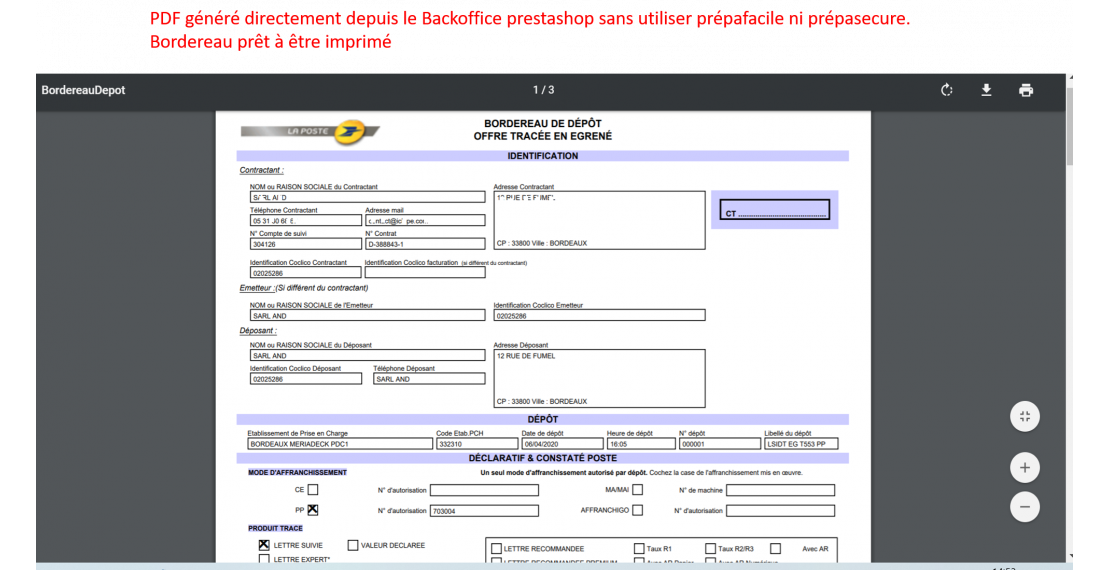The height and width of the screenshot is (570, 1110).
Task: Click the NOM ou RAISON SOCIALE du Déposant field
Action: coord(367,355)
